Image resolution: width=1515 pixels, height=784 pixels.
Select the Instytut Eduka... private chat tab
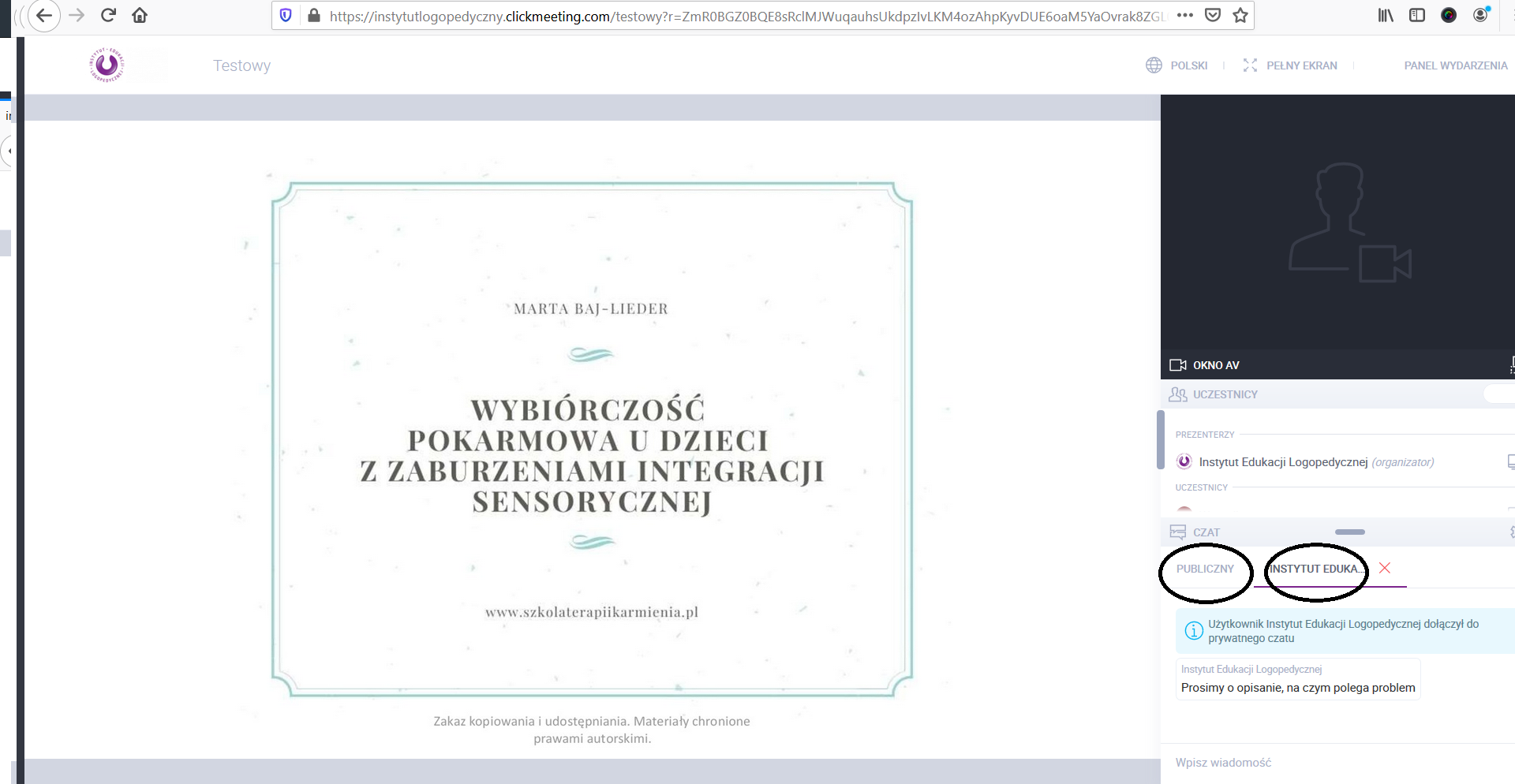tap(1315, 569)
